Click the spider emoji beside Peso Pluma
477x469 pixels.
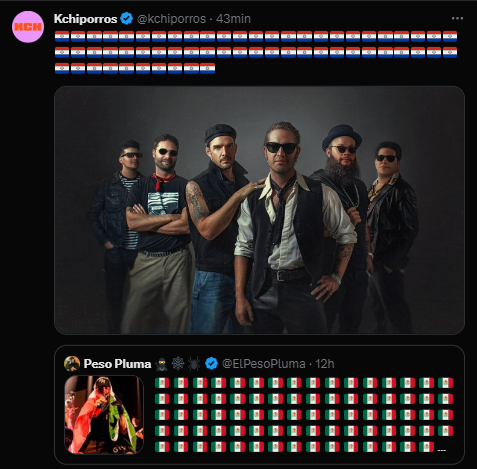click(194, 364)
